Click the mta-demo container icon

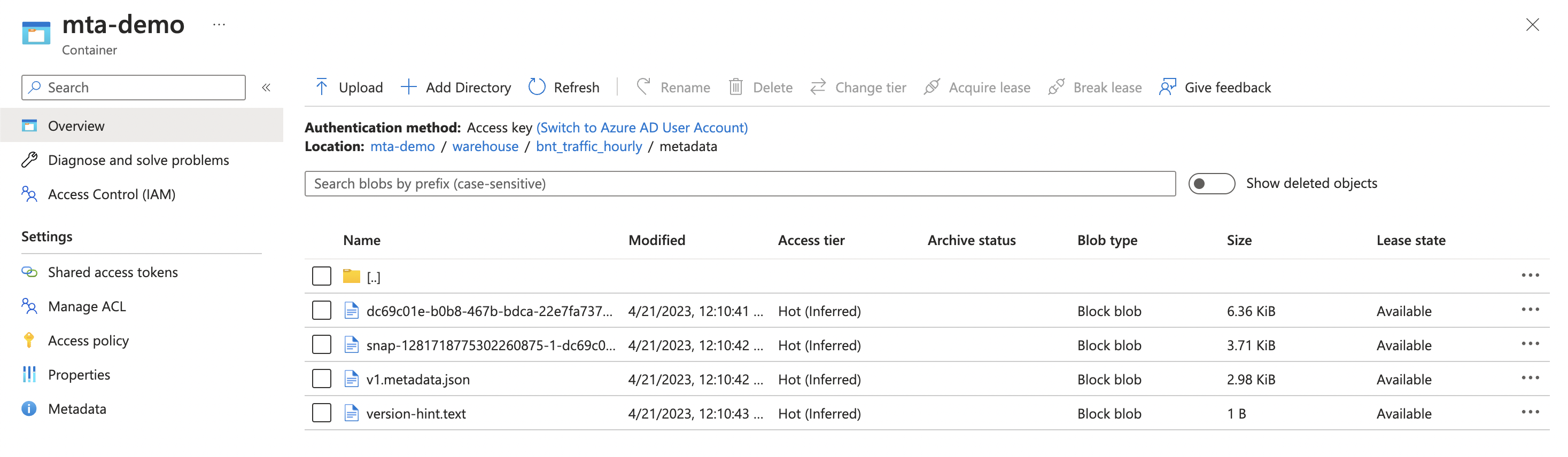click(36, 33)
